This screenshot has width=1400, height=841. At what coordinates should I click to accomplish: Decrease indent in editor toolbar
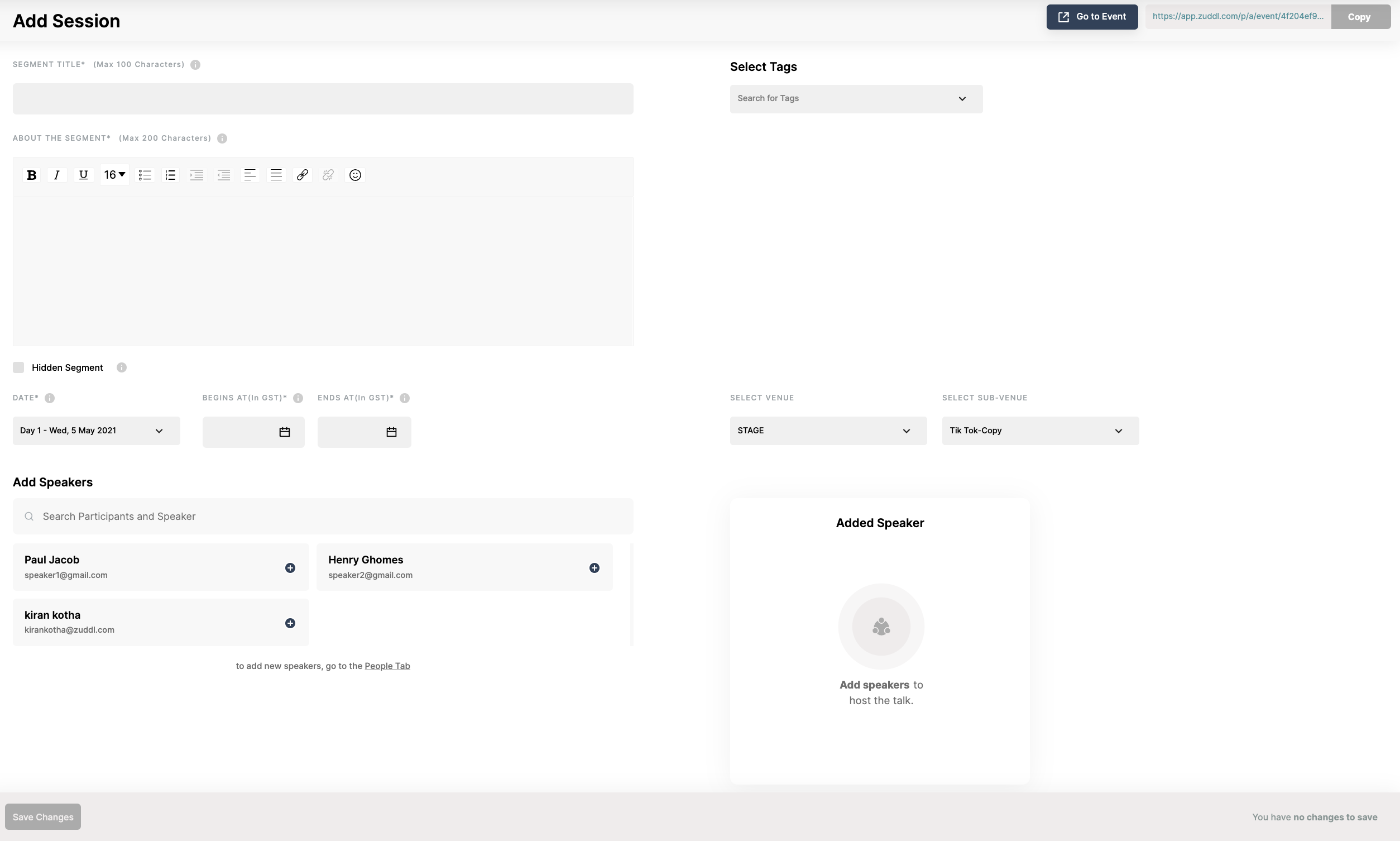pyautogui.click(x=224, y=175)
